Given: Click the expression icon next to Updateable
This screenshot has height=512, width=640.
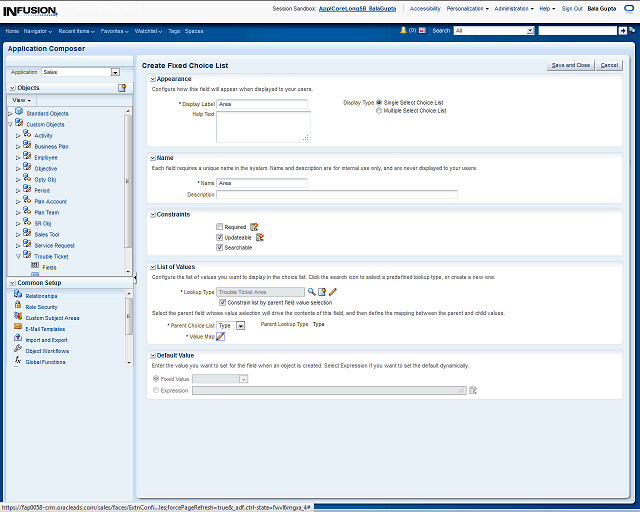Looking at the screenshot, I should click(260, 237).
